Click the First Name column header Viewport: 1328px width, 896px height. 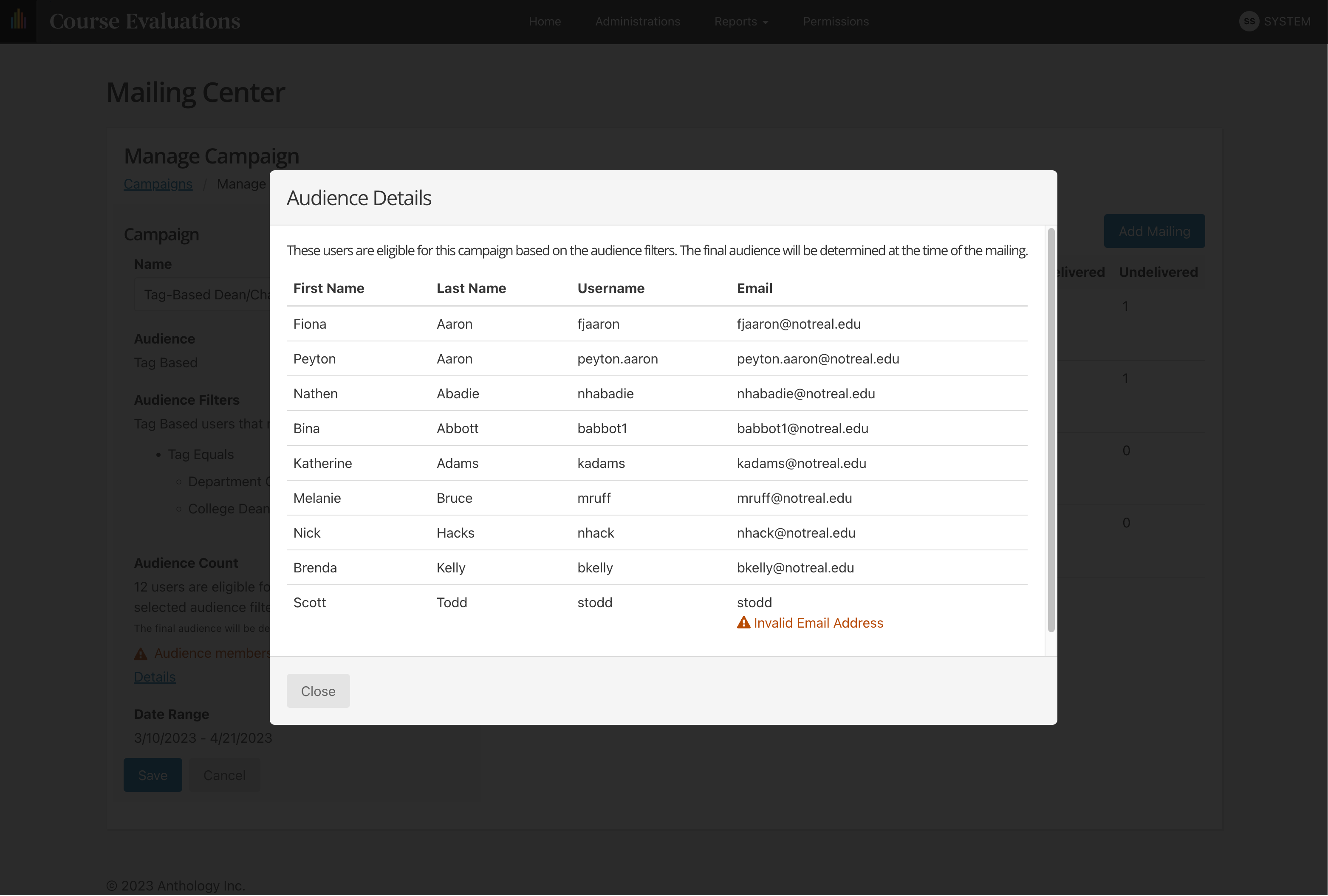point(328,288)
